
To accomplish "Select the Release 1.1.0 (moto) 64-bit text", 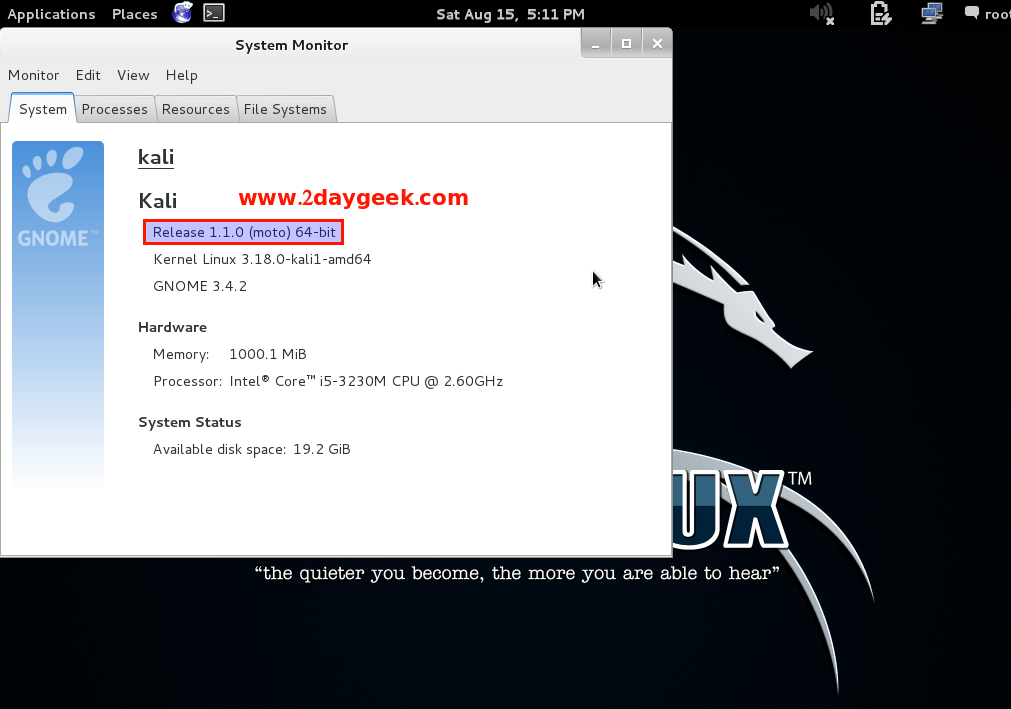I will point(244,232).
